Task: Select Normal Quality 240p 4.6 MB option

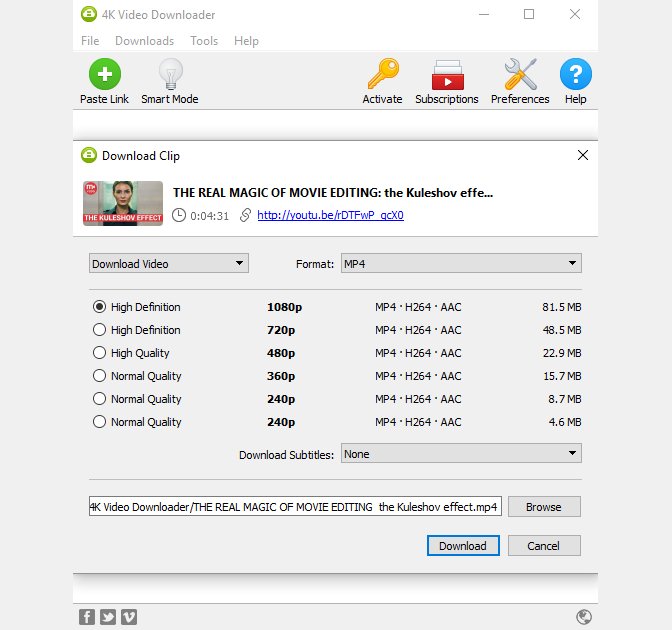Action: pos(99,422)
